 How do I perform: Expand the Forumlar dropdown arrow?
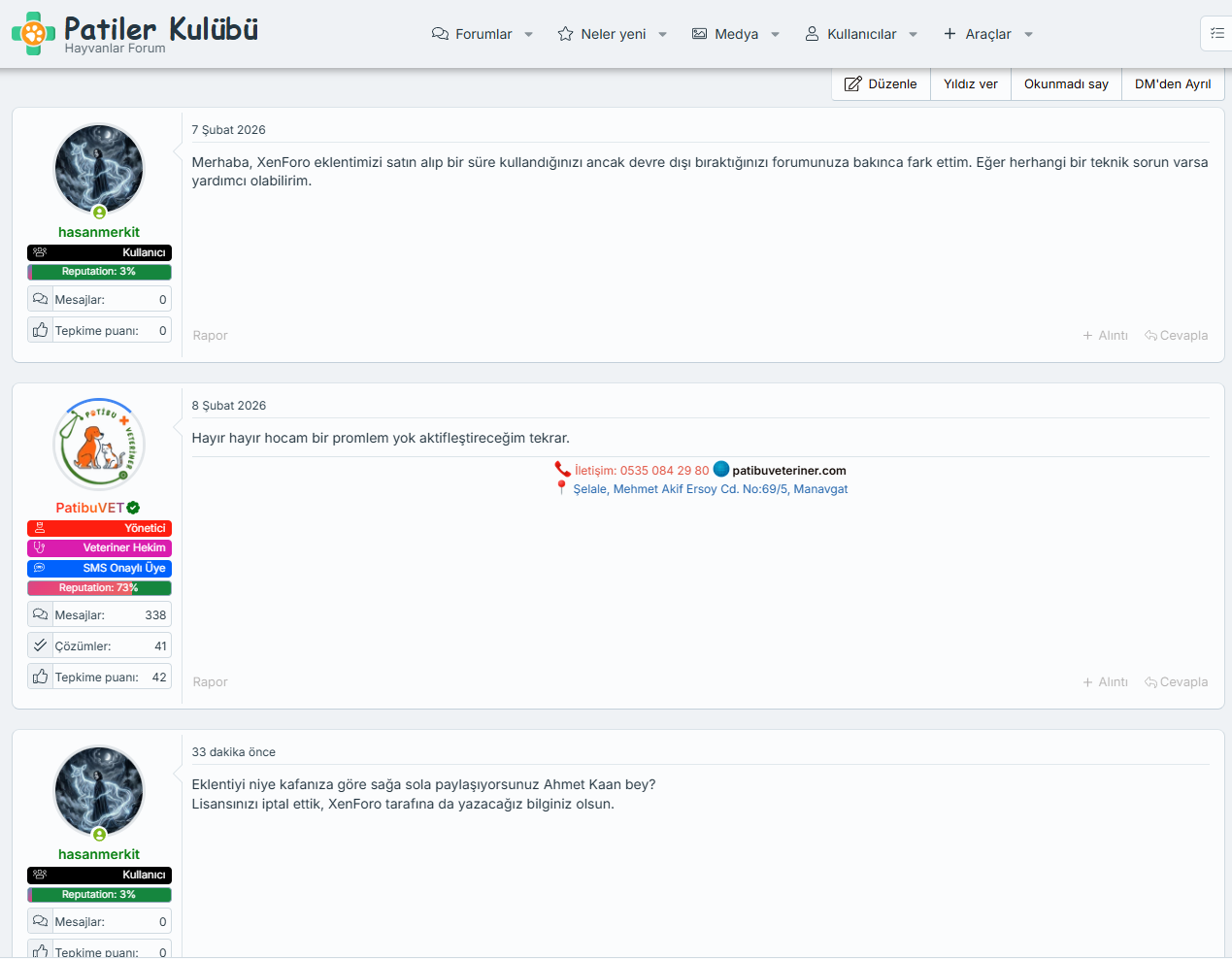pos(528,34)
